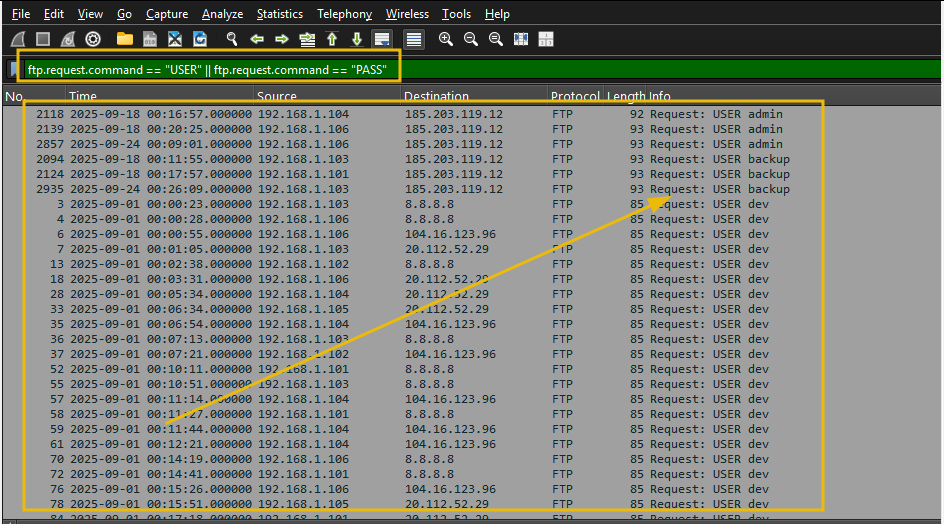Toggle auto-scroll during live capture
Image resolution: width=944 pixels, height=524 pixels.
[x=381, y=39]
